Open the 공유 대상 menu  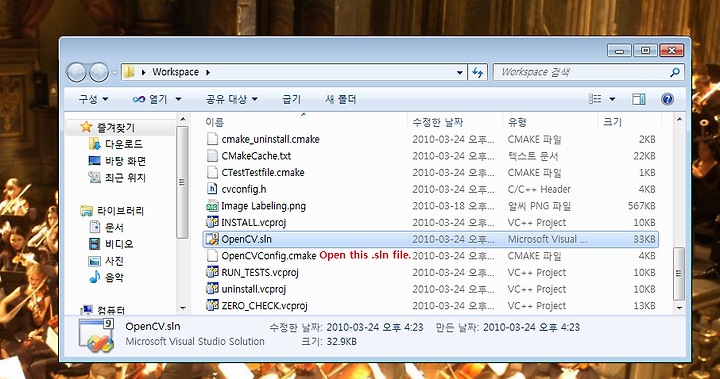[x=231, y=99]
